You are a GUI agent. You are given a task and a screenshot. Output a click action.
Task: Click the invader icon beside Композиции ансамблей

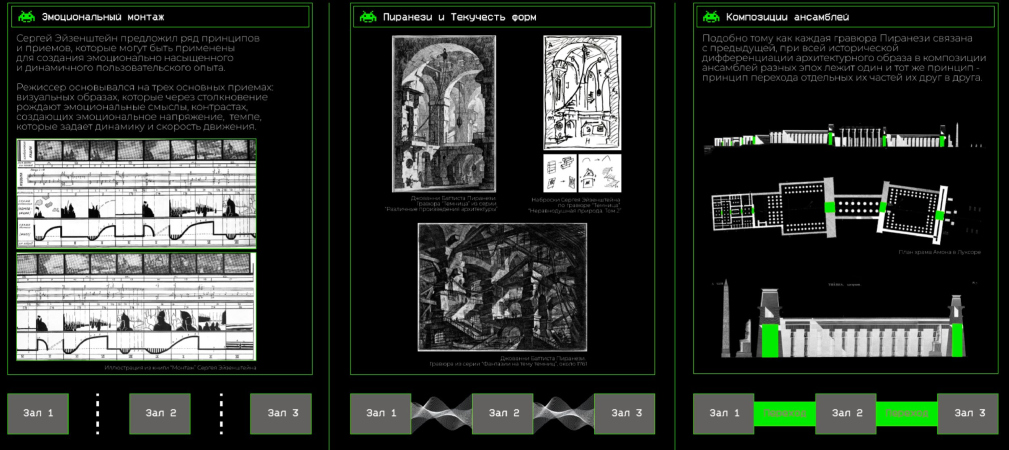[711, 17]
